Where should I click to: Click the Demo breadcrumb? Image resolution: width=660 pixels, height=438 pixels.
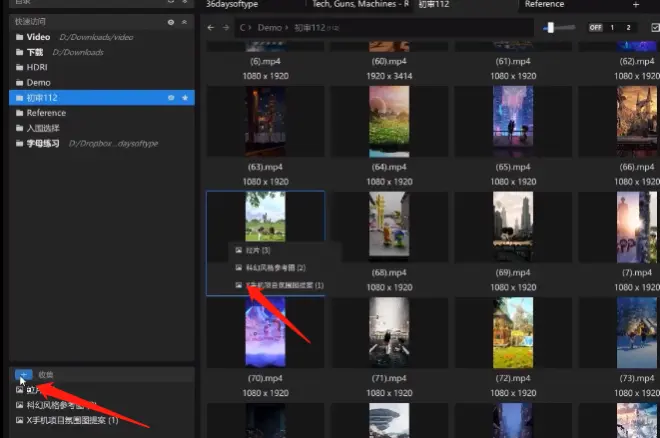[269, 28]
